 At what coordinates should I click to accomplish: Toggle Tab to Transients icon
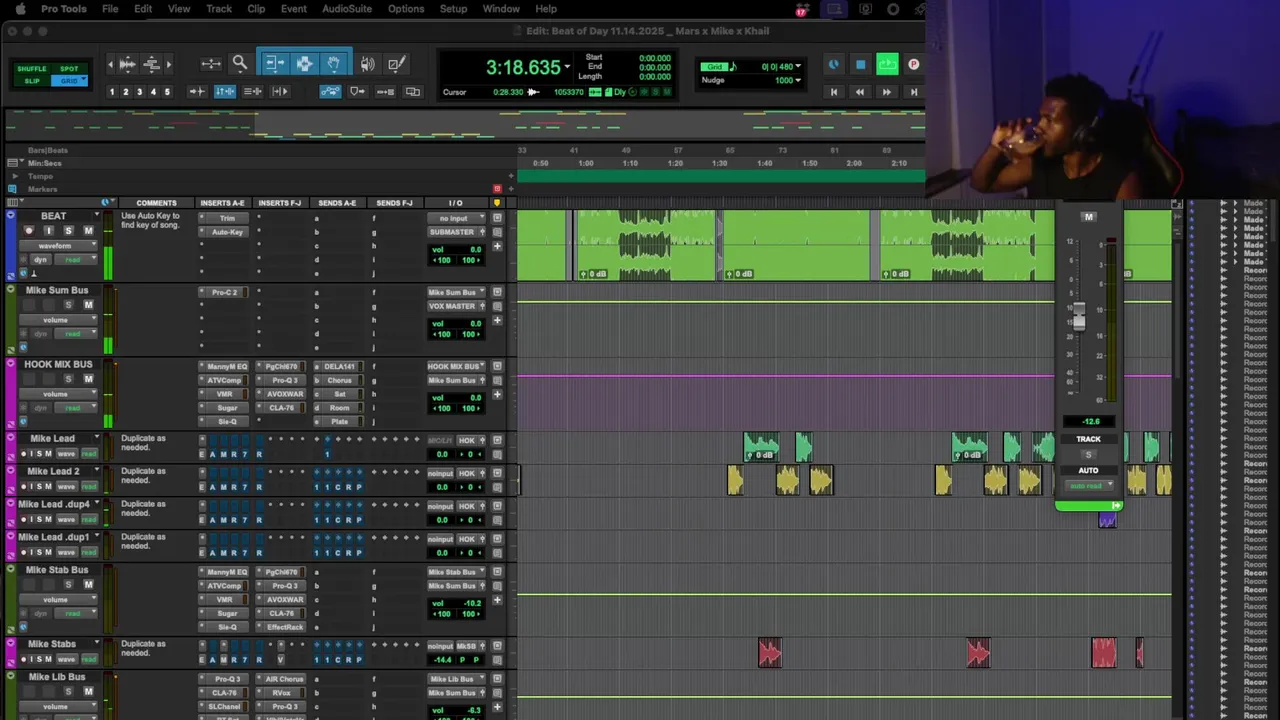point(197,92)
